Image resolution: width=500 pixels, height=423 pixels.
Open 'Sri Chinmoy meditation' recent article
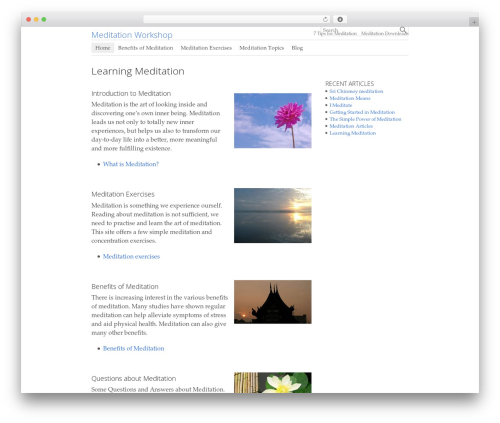356,91
